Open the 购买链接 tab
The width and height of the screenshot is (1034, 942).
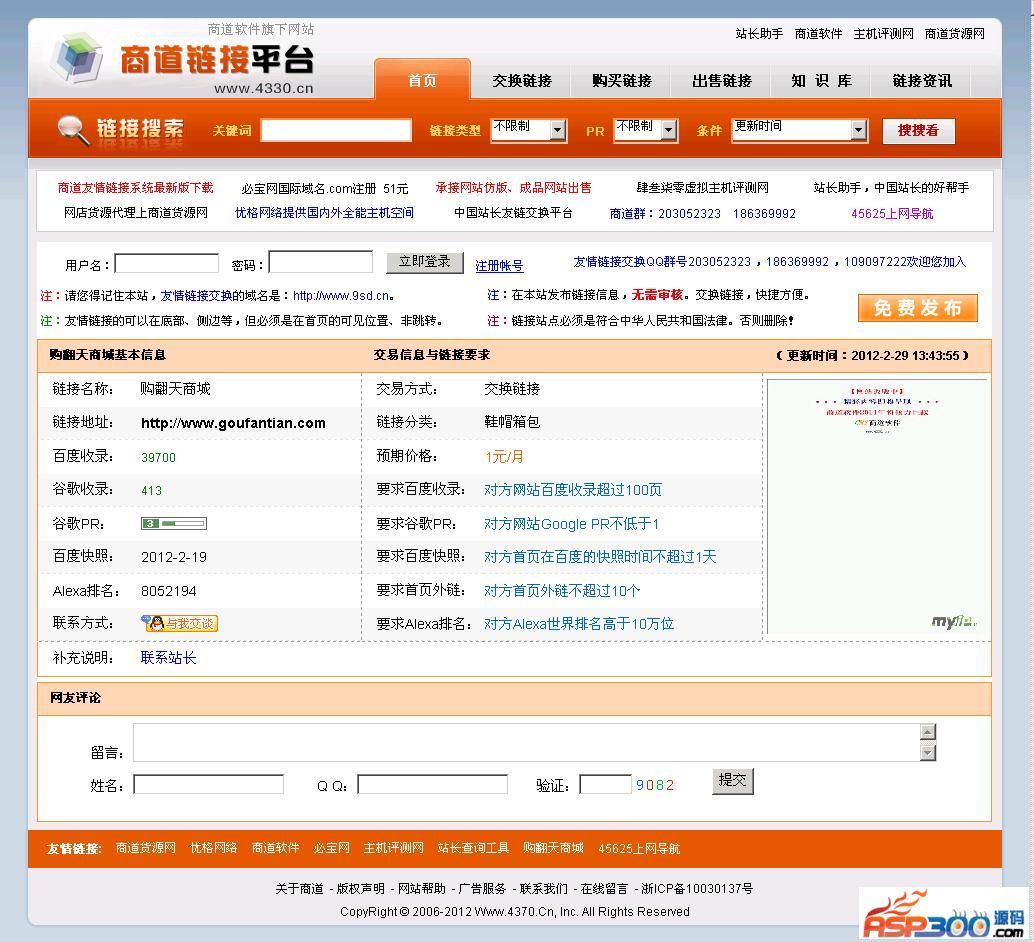click(621, 80)
